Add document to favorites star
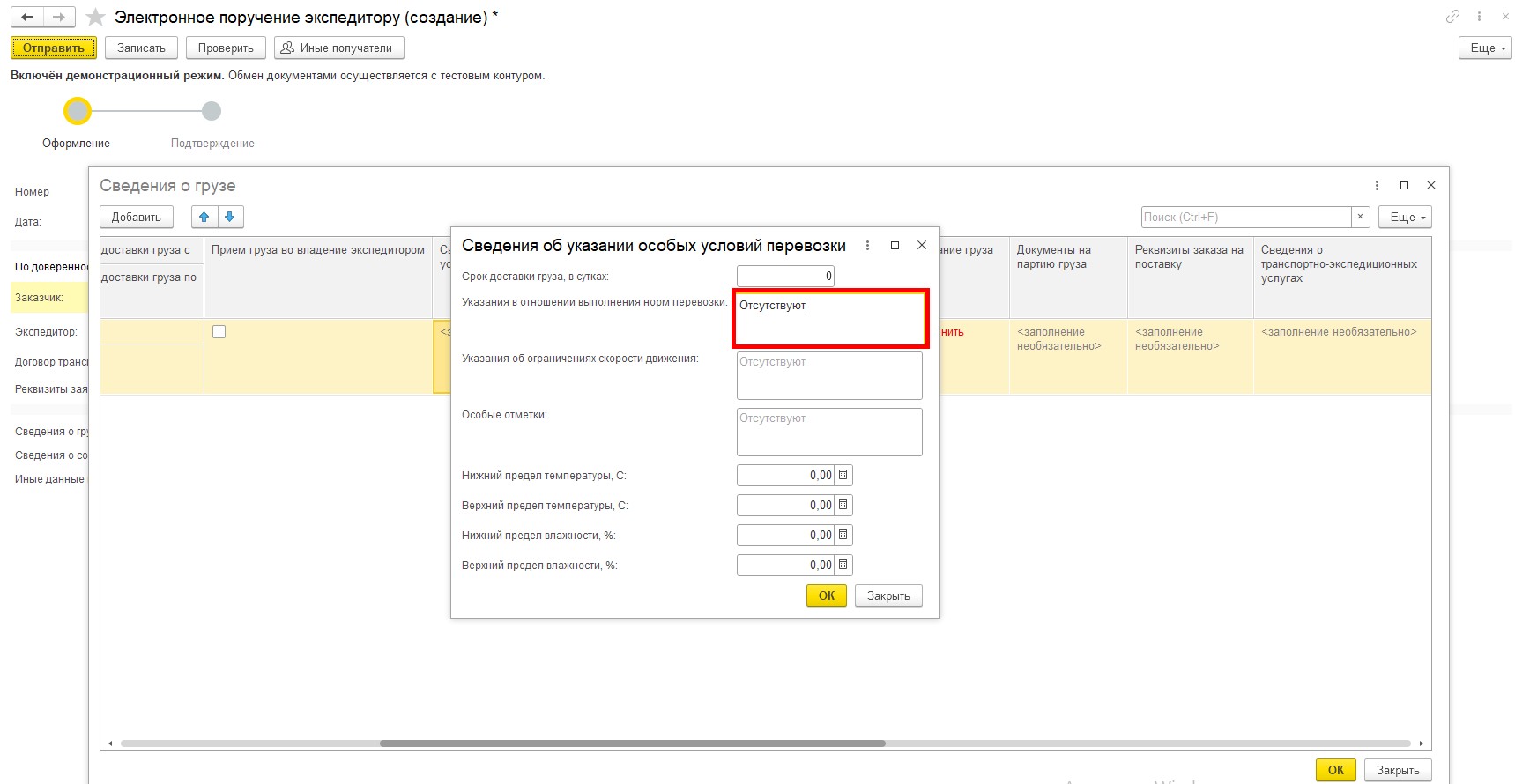The width and height of the screenshot is (1515, 784). point(96,18)
